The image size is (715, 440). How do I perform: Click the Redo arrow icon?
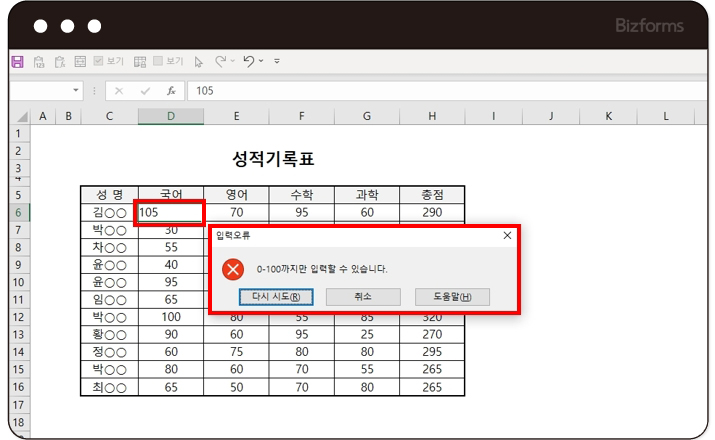(221, 61)
